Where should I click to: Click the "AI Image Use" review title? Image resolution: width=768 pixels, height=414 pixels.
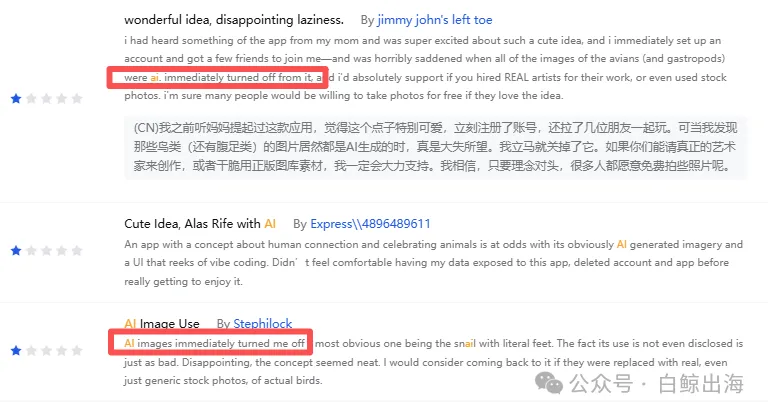click(x=162, y=324)
